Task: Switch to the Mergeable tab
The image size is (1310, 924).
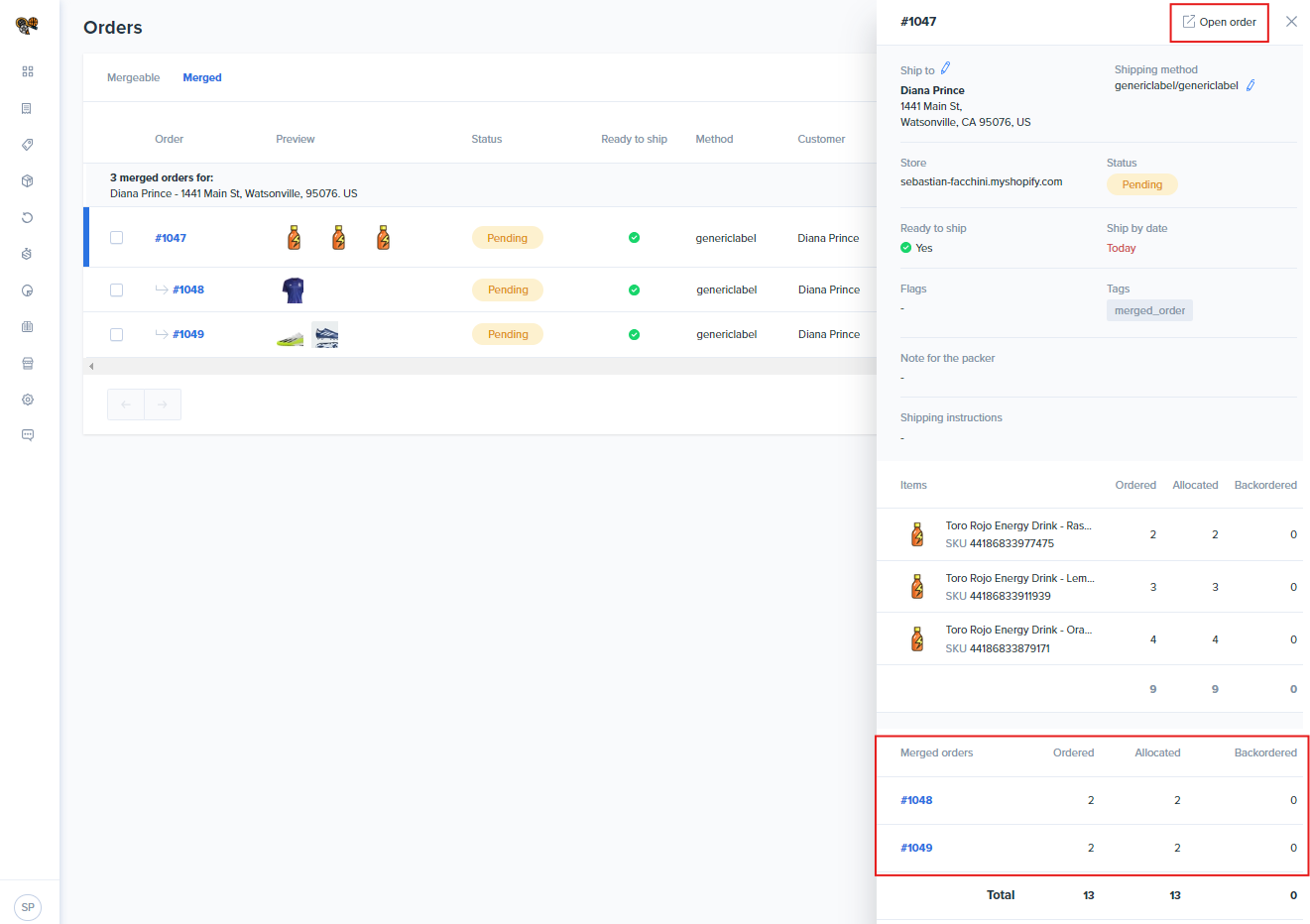Action: point(133,77)
